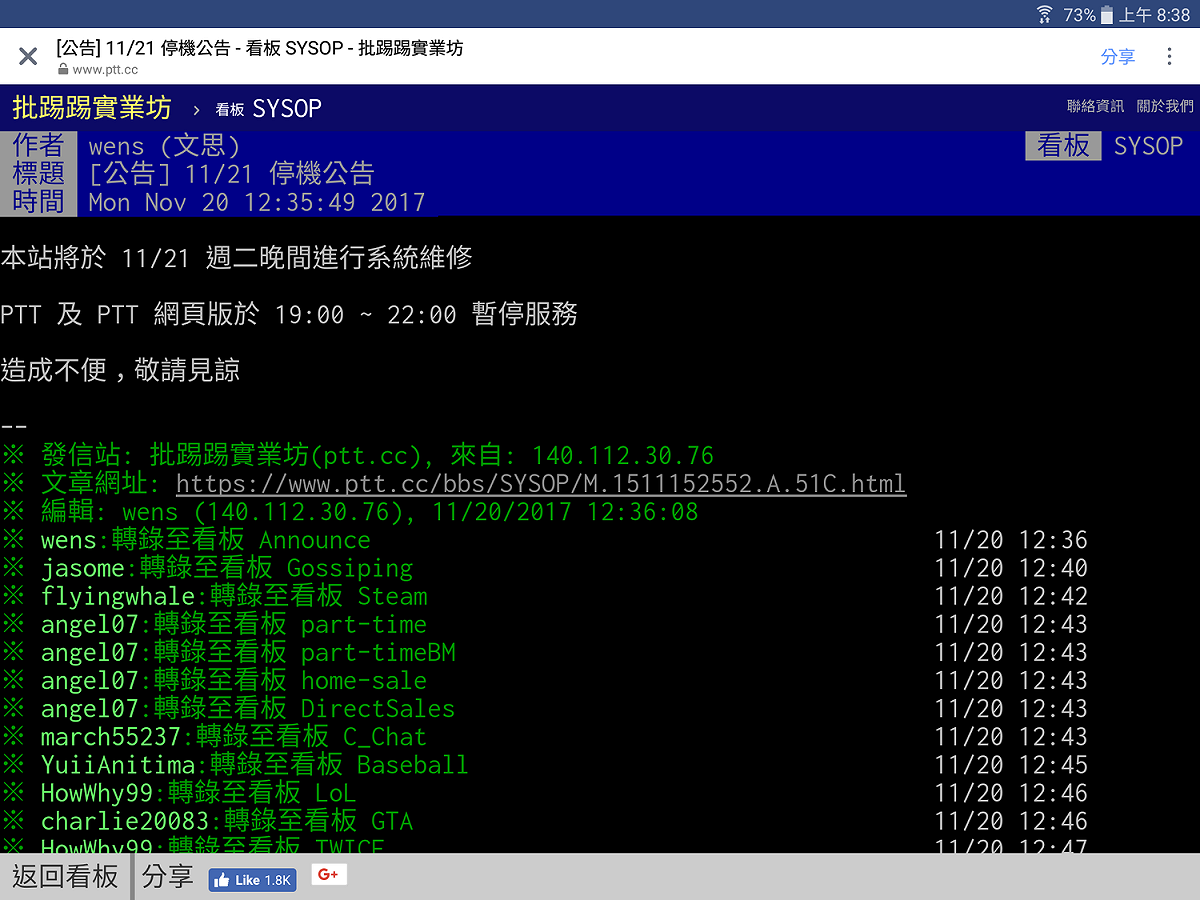Click row flyingwhale:轉錄至看板 Steam
This screenshot has height=900, width=1200.
coord(544,596)
